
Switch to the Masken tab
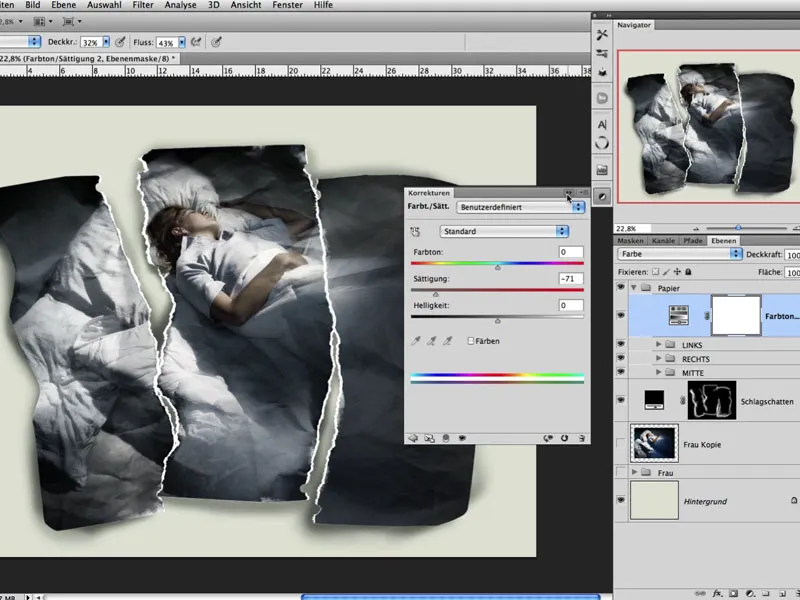coord(631,240)
